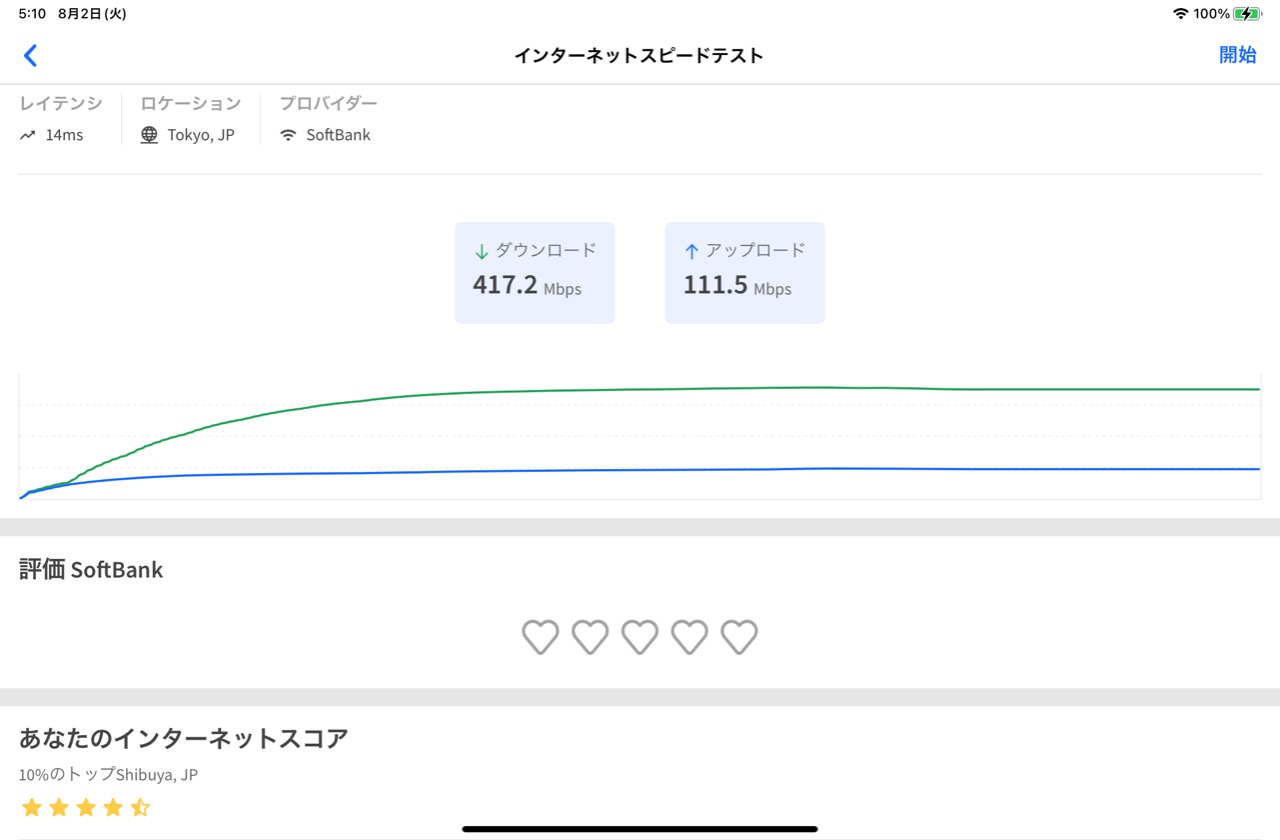Rate SoftBank with first heart

point(540,637)
